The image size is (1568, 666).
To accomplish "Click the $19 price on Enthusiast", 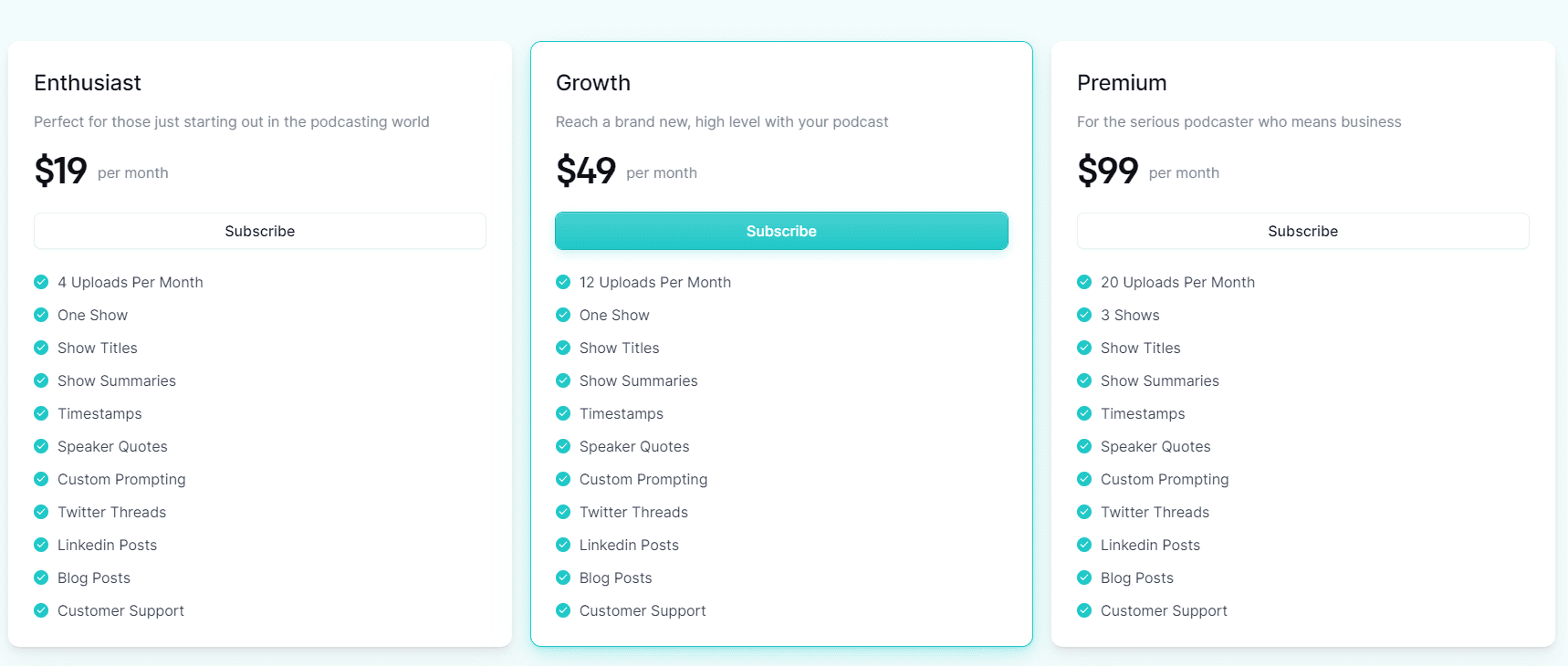I will click(x=60, y=170).
